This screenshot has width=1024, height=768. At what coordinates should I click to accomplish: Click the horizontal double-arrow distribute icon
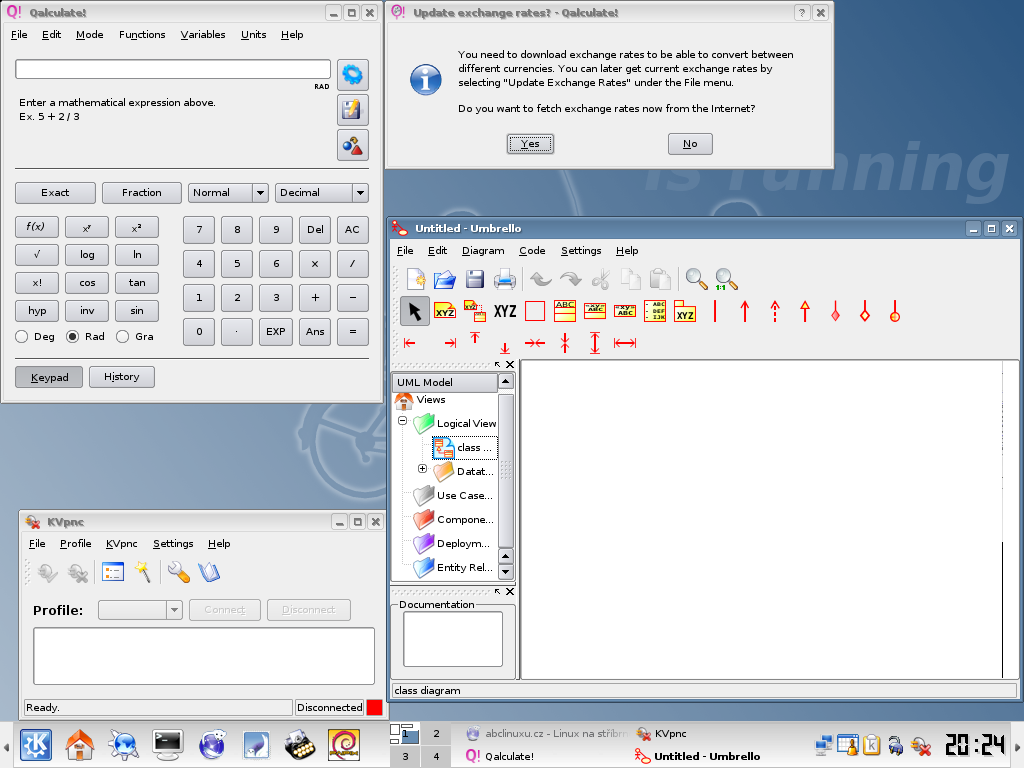(625, 343)
